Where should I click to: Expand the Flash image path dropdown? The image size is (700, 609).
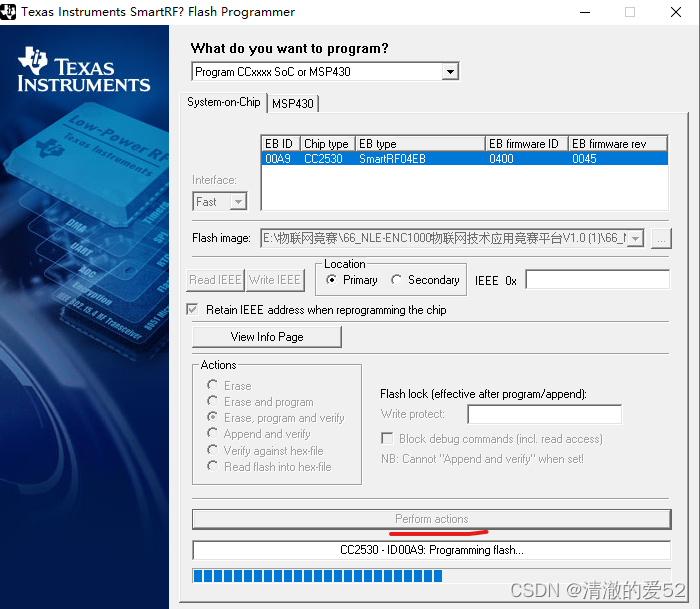(635, 238)
